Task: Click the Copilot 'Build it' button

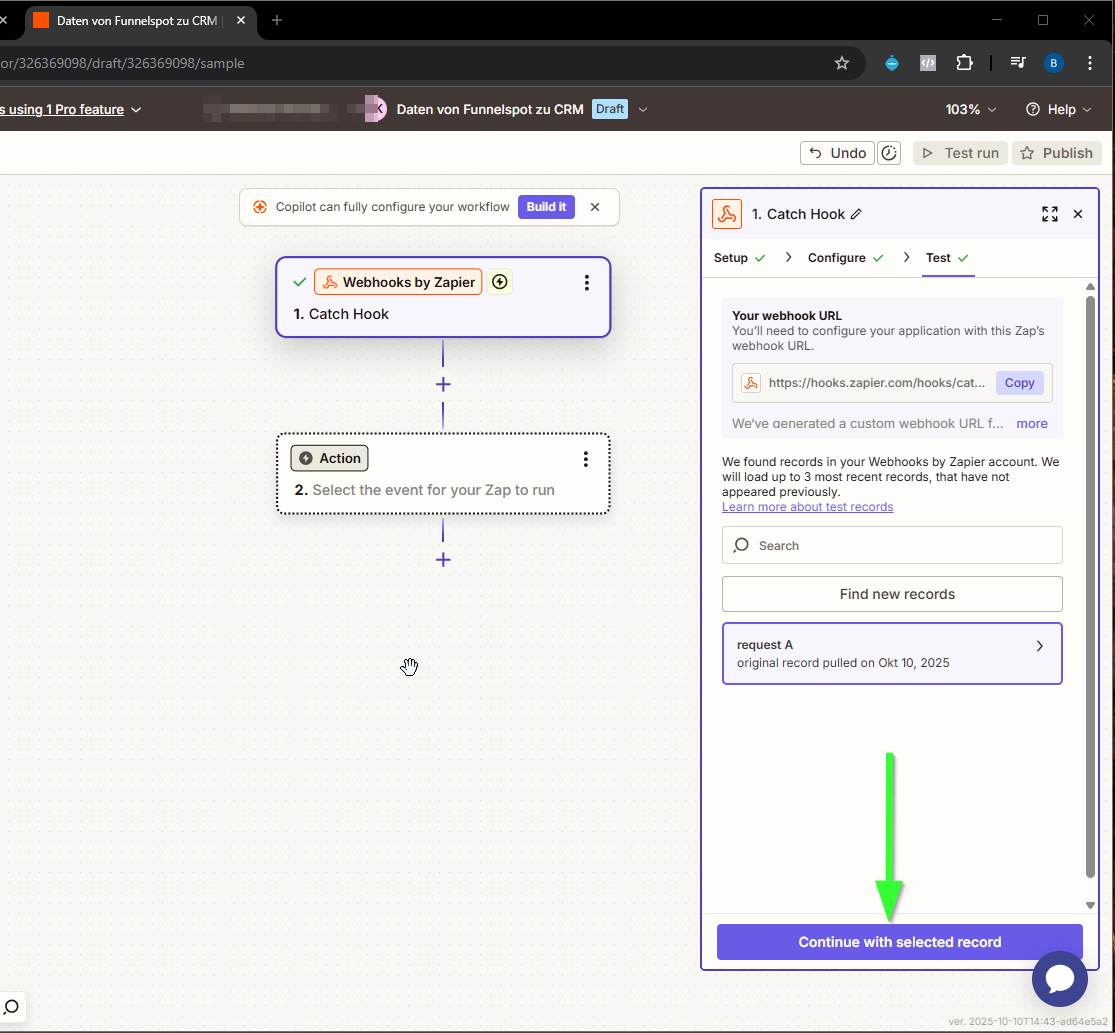Action: (x=546, y=207)
